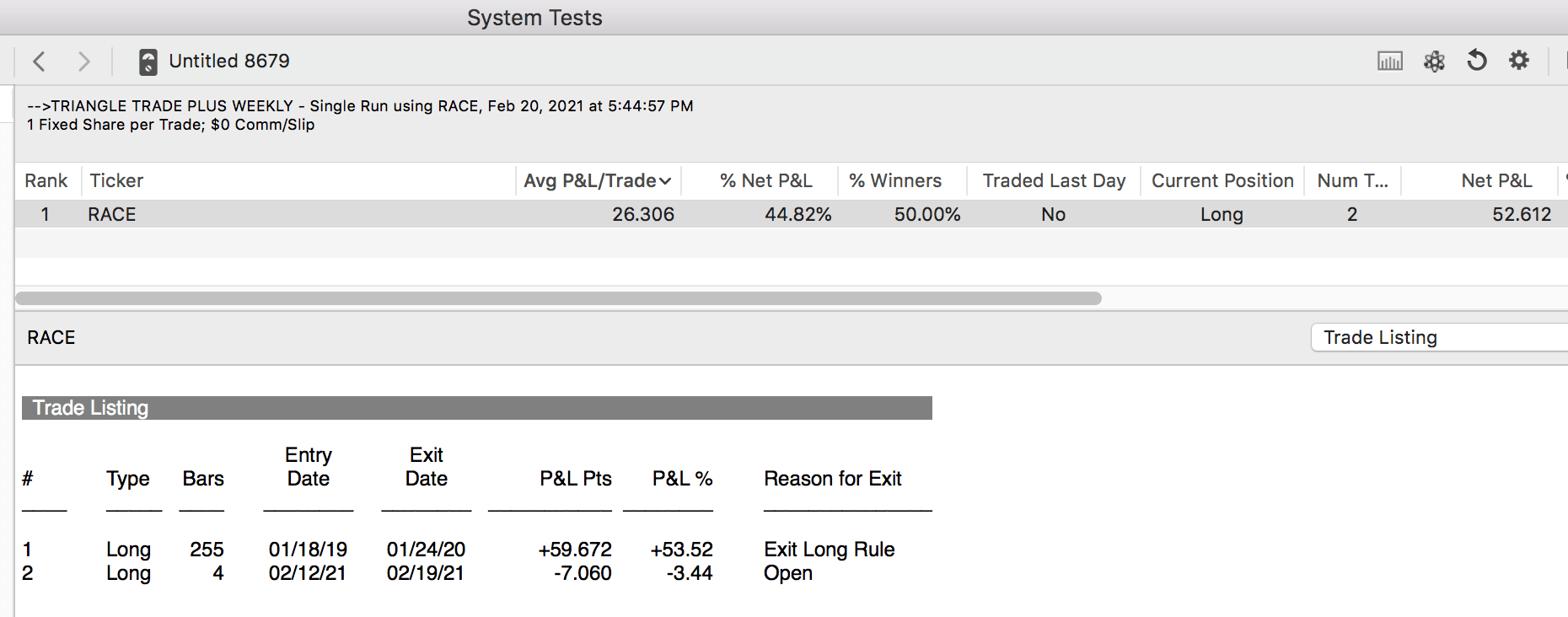Click the circular refresh arrow icon
This screenshot has height=617, width=1568.
1477,61
